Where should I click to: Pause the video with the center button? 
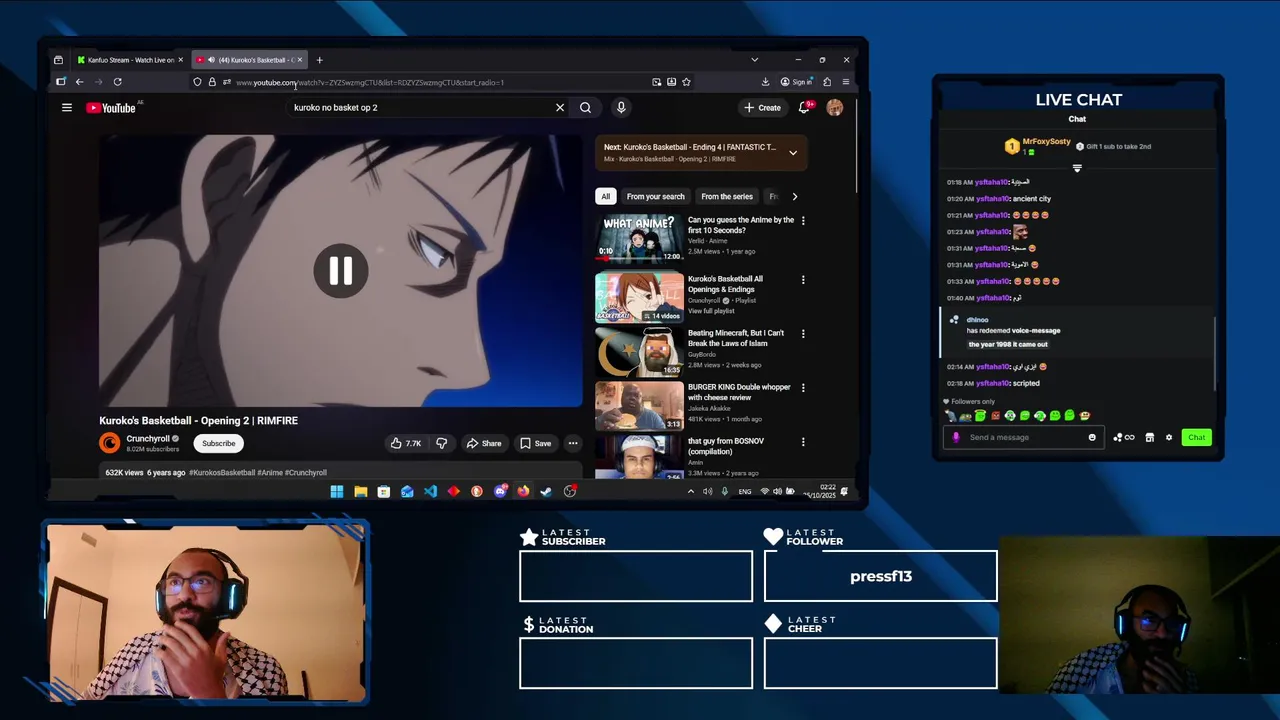341,271
